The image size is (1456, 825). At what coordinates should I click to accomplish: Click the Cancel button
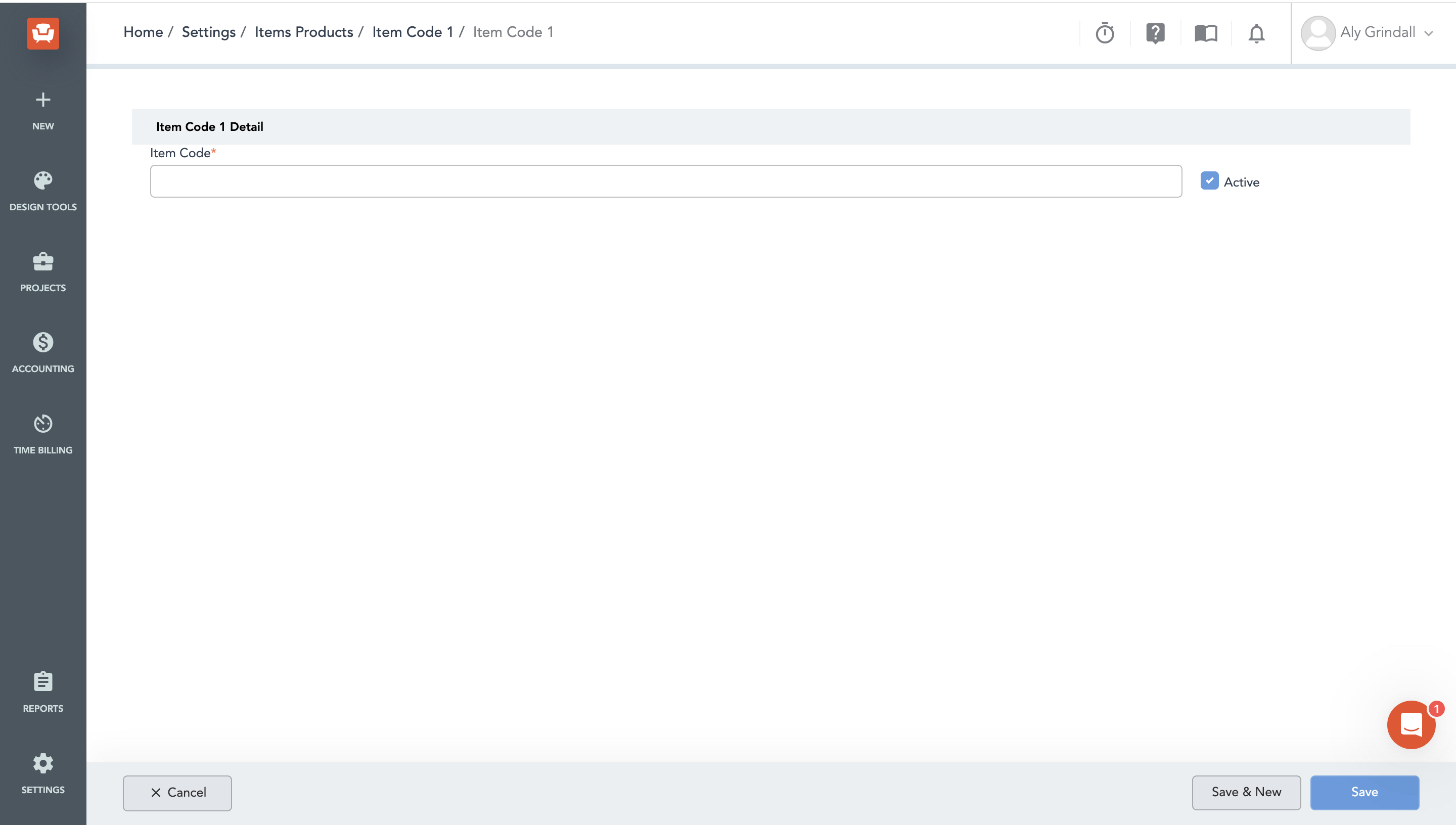pyautogui.click(x=177, y=793)
